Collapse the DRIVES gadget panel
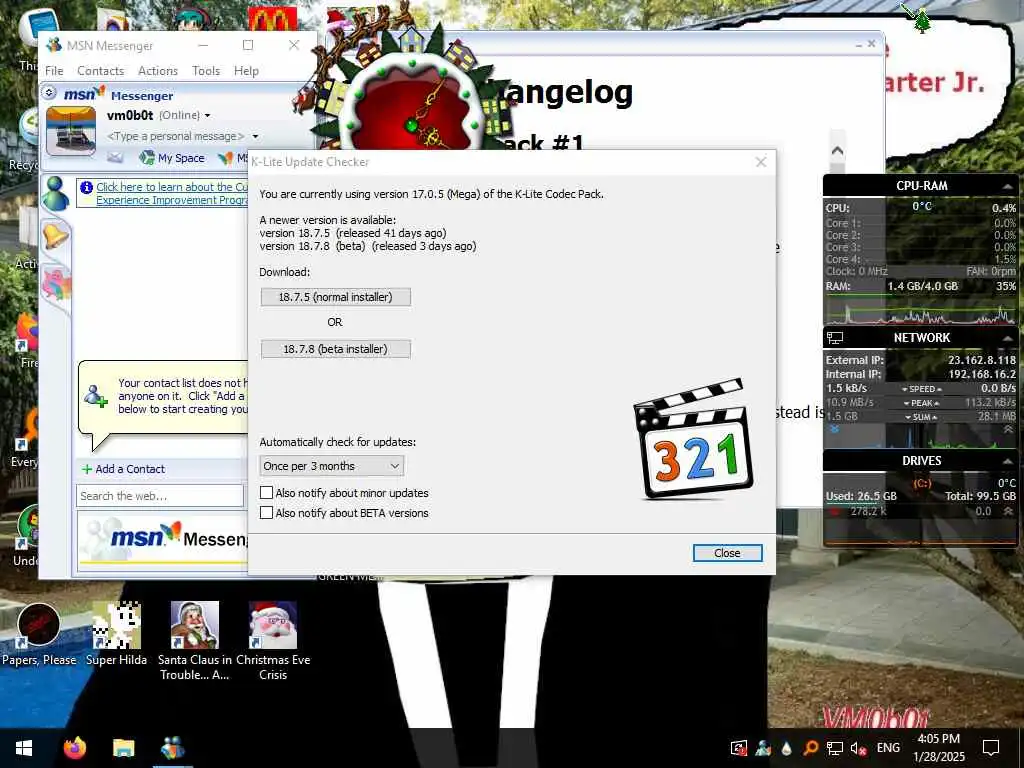The image size is (1024, 768). [x=1008, y=460]
